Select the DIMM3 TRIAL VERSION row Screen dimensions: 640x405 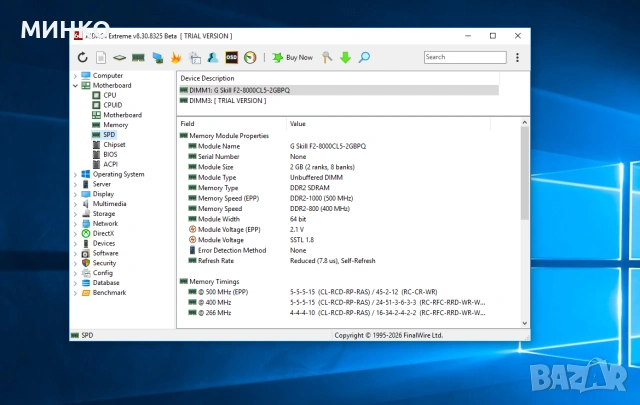[x=338, y=100]
